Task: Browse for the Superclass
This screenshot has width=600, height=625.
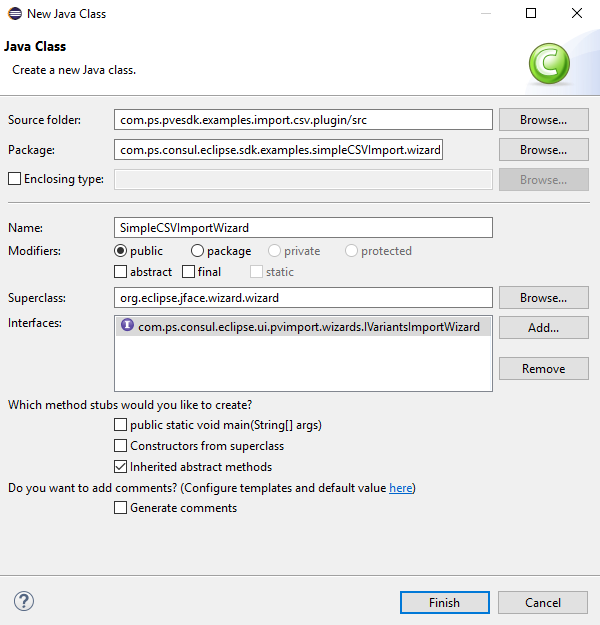Action: (x=543, y=298)
